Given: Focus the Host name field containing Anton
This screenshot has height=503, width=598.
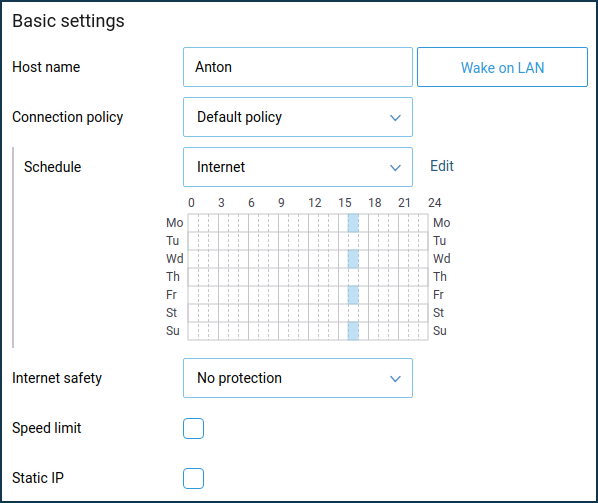Looking at the screenshot, I should click(298, 67).
